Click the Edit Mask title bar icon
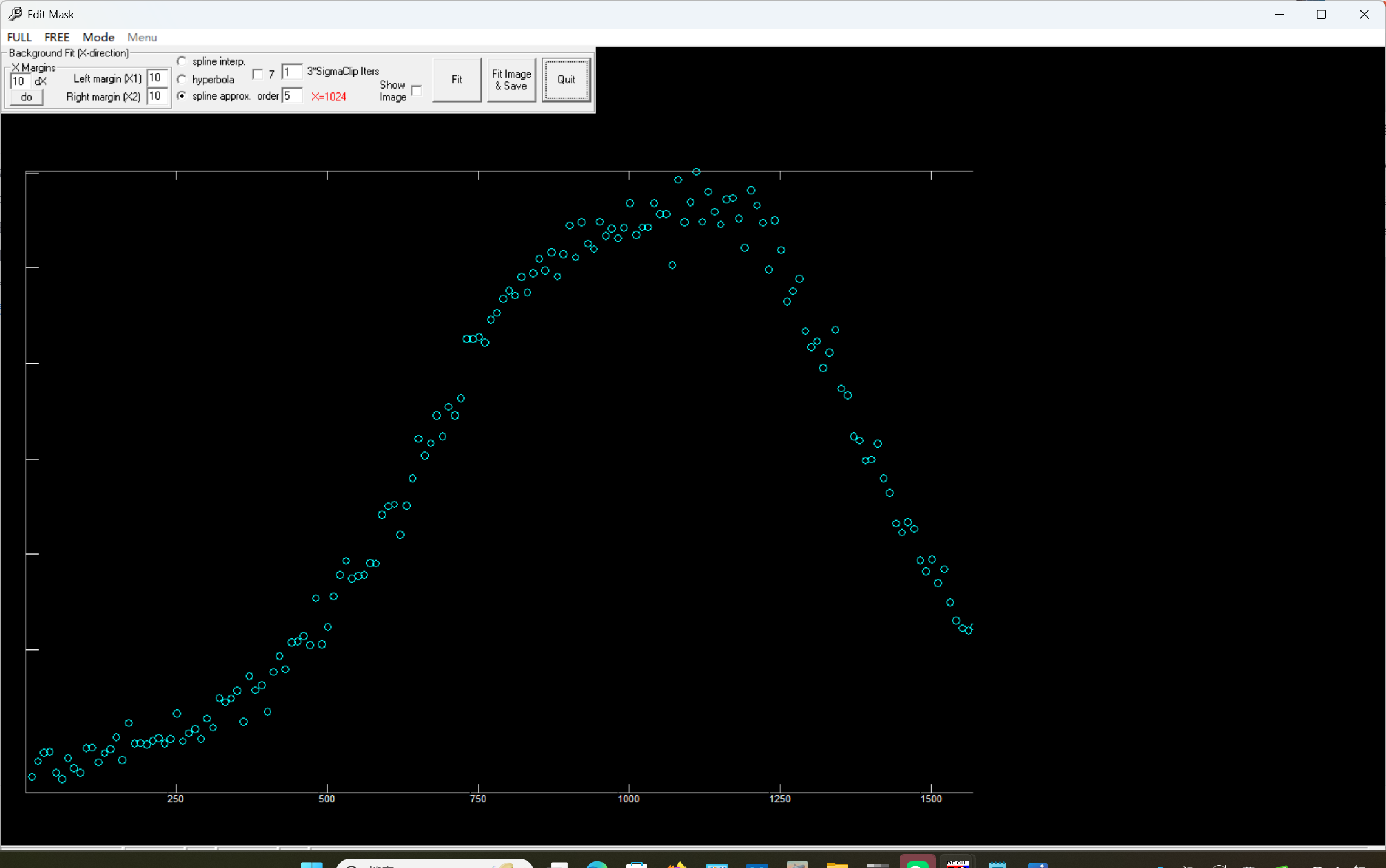 15,14
